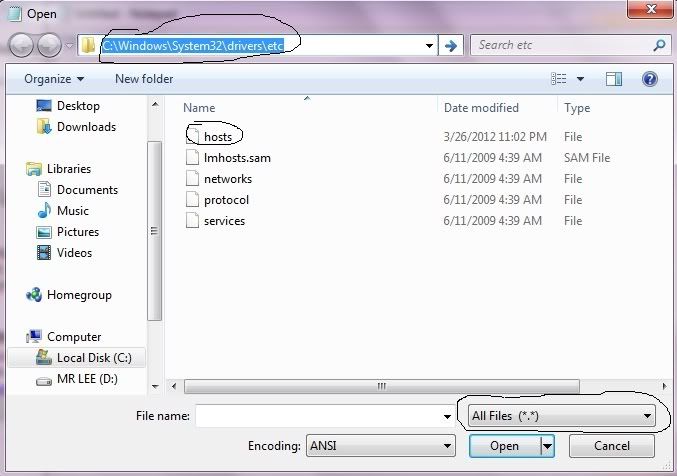Open the Music library in sidebar
The image size is (677, 476).
(x=72, y=211)
